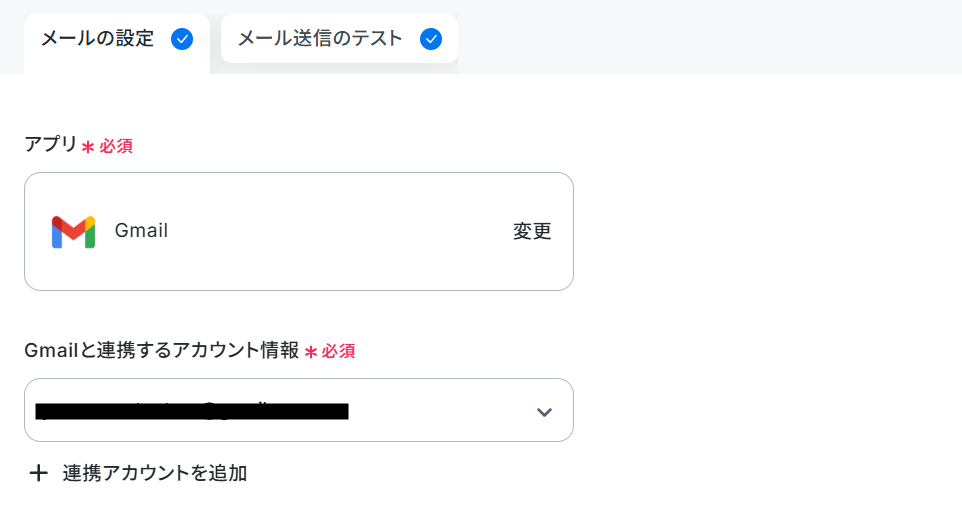
Task: Select the Gmail app selection card
Action: tap(299, 231)
